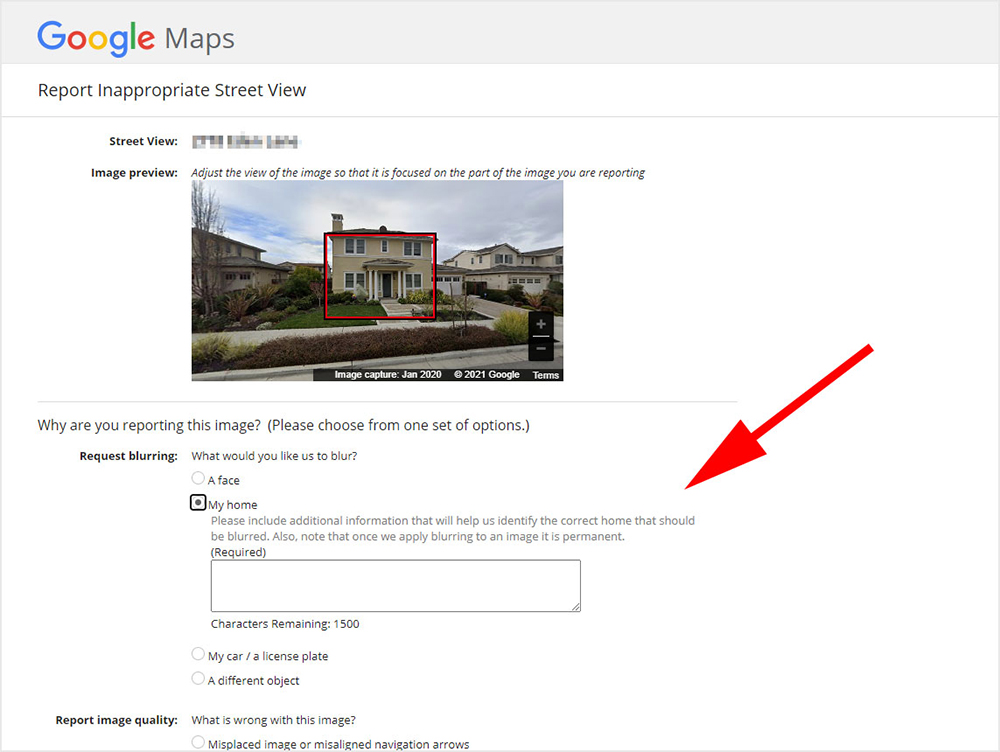1000x752 pixels.
Task: Click 'What would you like us to blur?'
Action: (x=274, y=456)
